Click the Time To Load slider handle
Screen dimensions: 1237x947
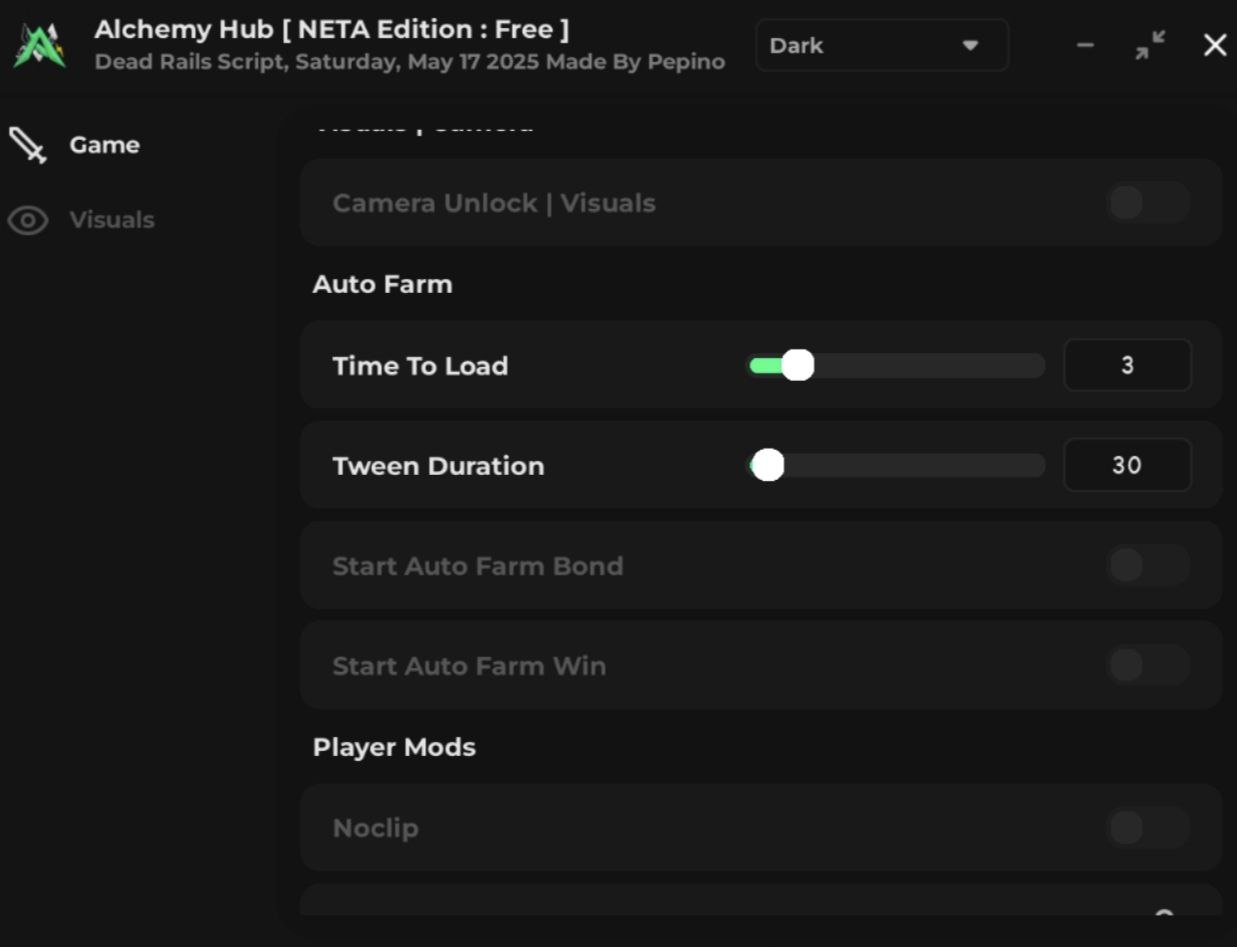pos(797,366)
